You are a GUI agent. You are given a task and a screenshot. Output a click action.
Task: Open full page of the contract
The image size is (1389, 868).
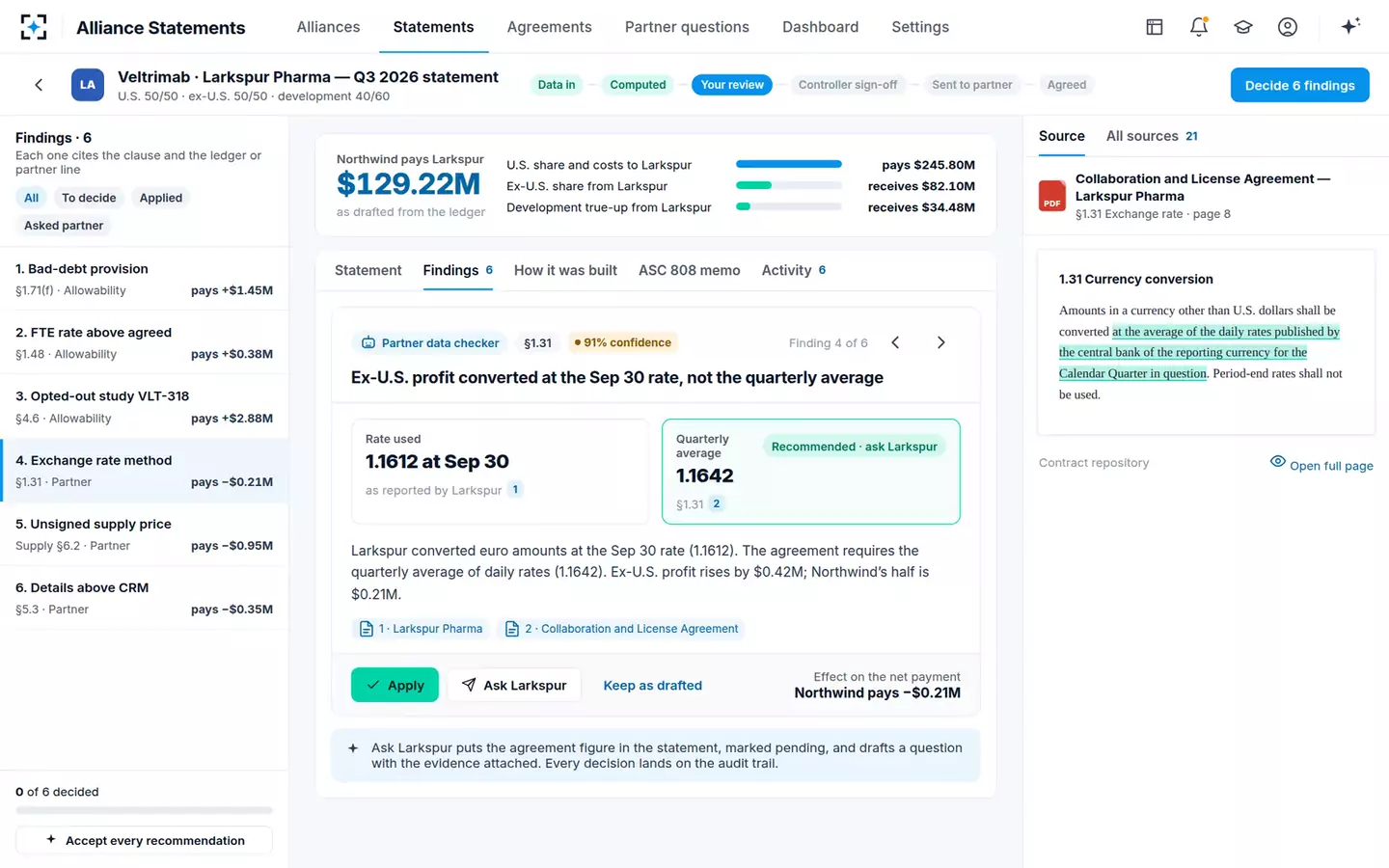click(1321, 464)
